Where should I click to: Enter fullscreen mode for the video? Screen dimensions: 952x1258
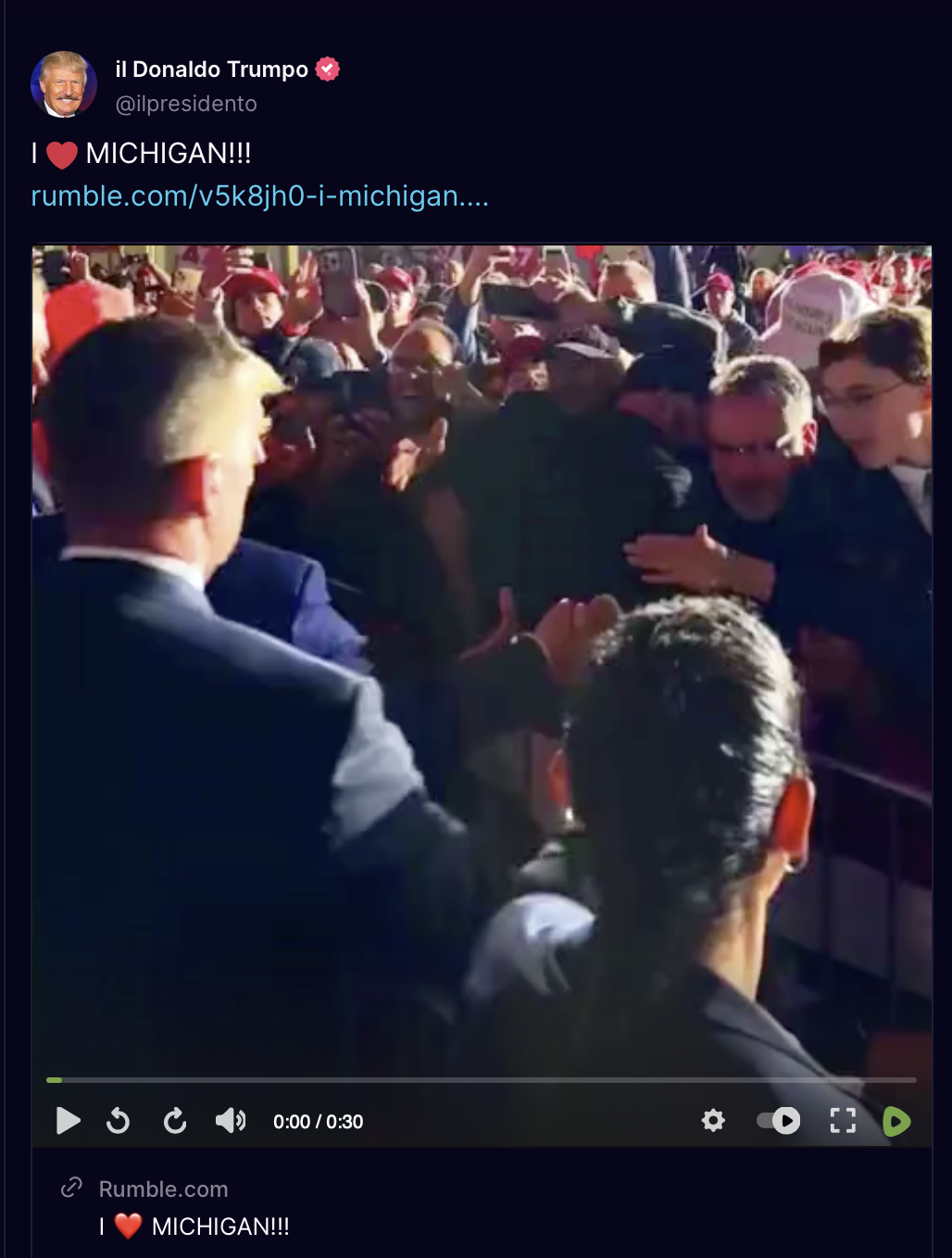coord(843,1121)
